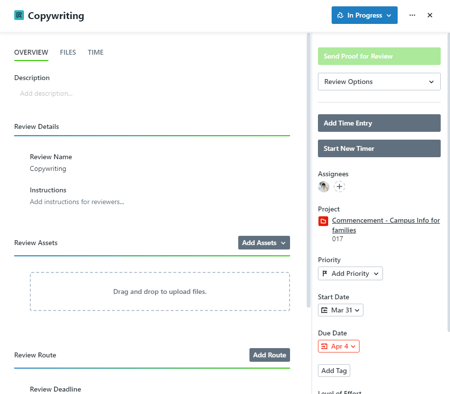Click the Add description field
This screenshot has width=450, height=394.
(x=46, y=93)
